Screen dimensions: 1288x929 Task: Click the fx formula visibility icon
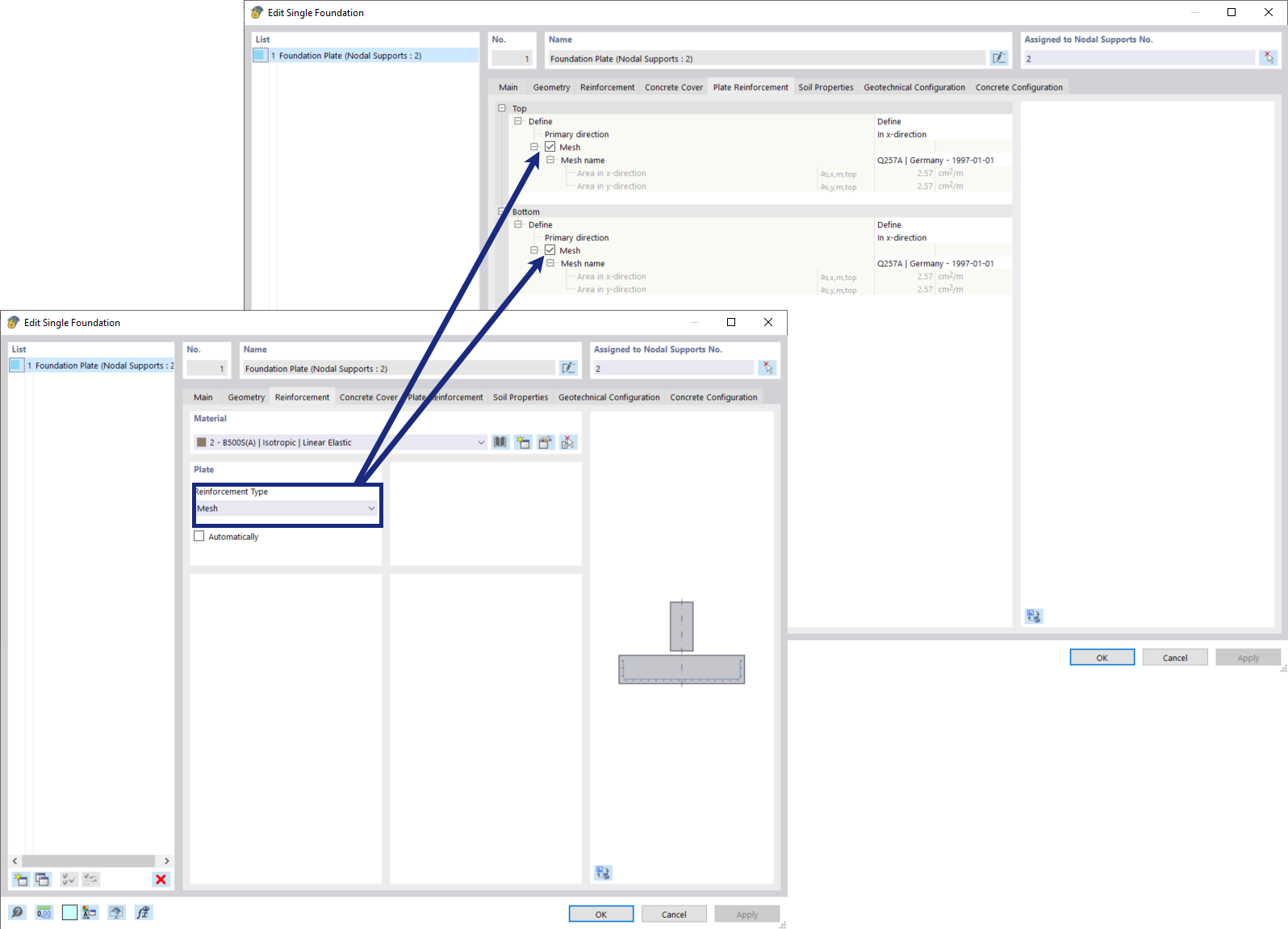tap(143, 912)
